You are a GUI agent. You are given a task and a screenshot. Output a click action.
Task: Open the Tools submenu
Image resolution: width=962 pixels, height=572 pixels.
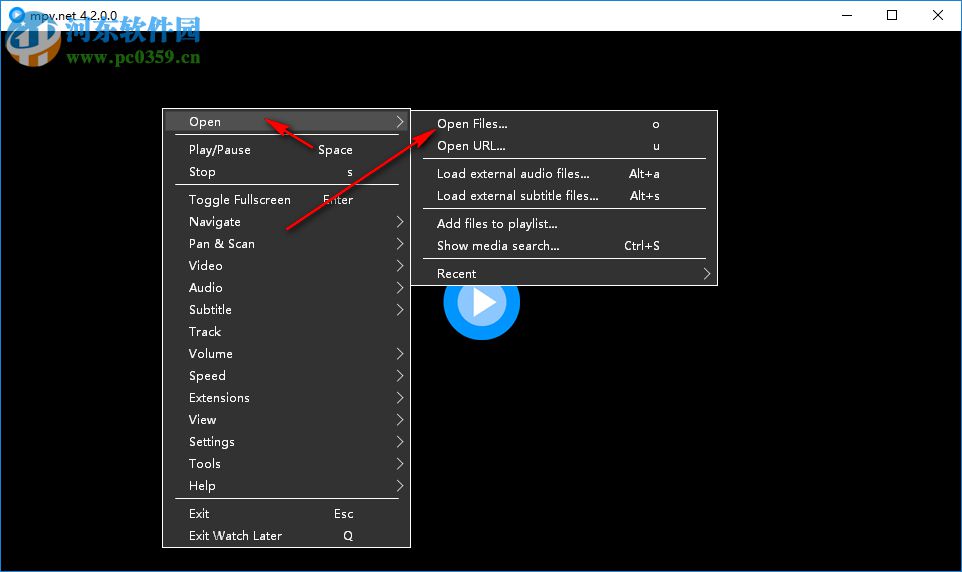point(287,464)
